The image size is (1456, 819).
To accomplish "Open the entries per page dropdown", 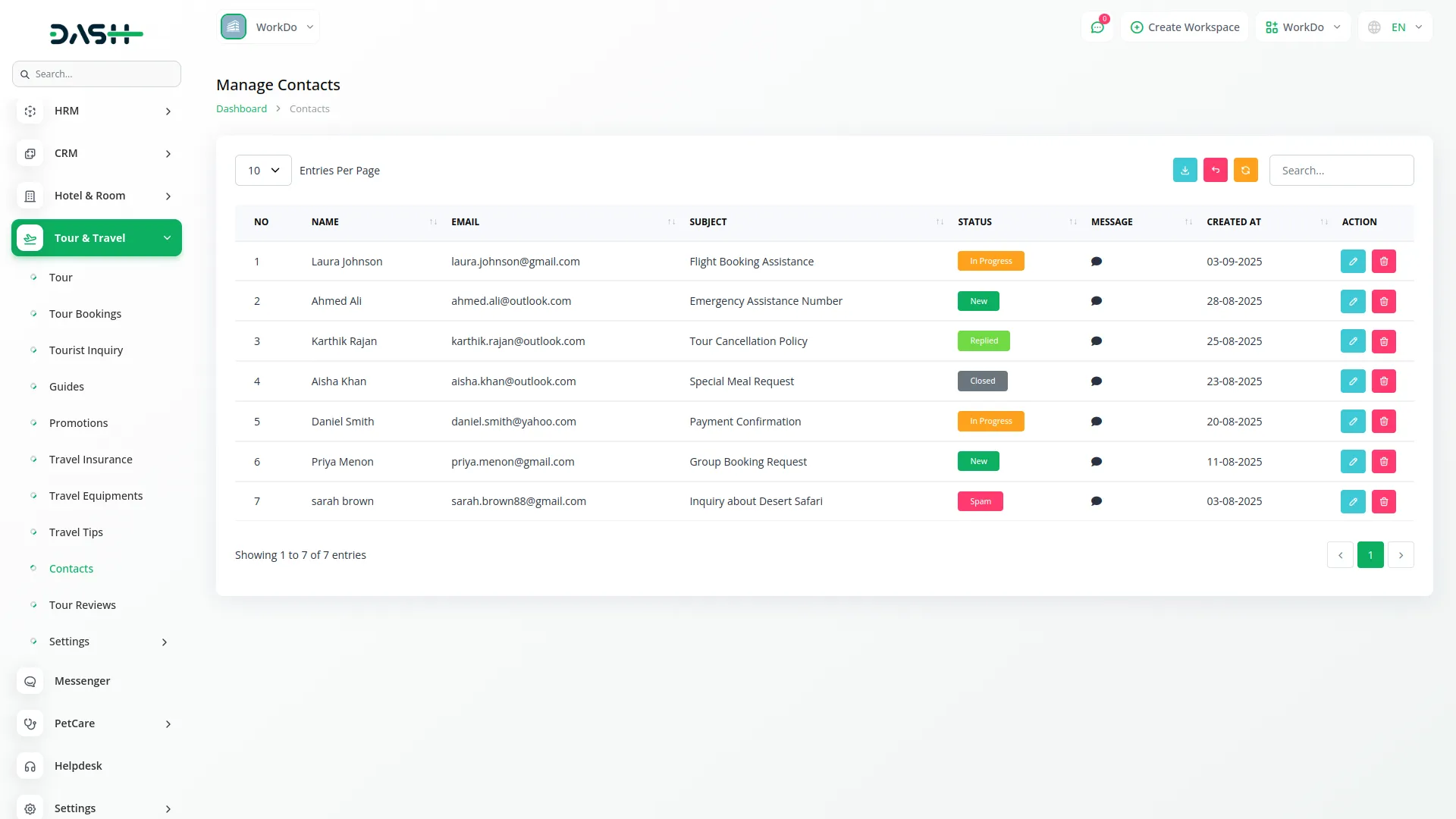I will coord(263,170).
